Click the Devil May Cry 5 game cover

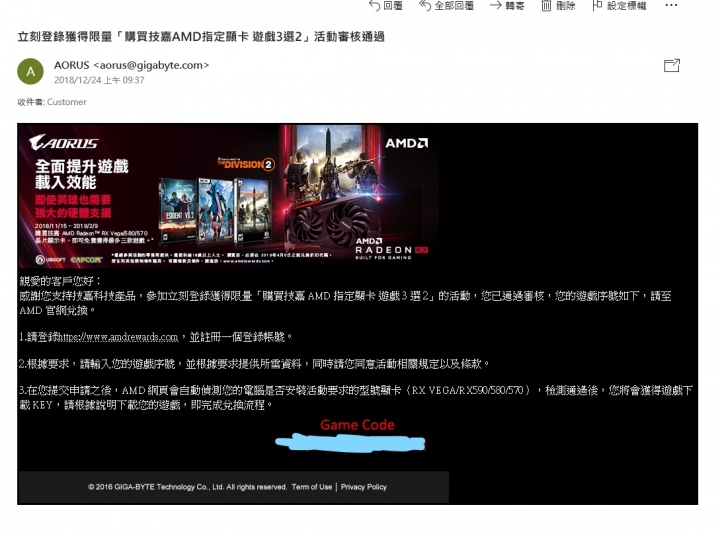point(216,210)
